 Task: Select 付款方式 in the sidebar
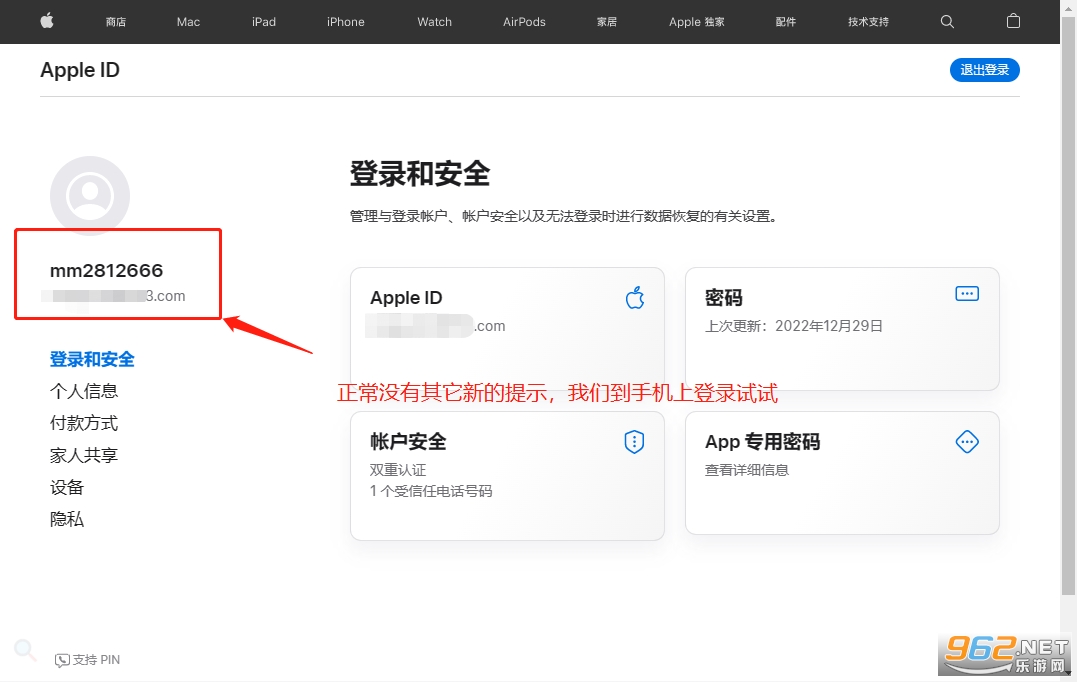[x=84, y=423]
